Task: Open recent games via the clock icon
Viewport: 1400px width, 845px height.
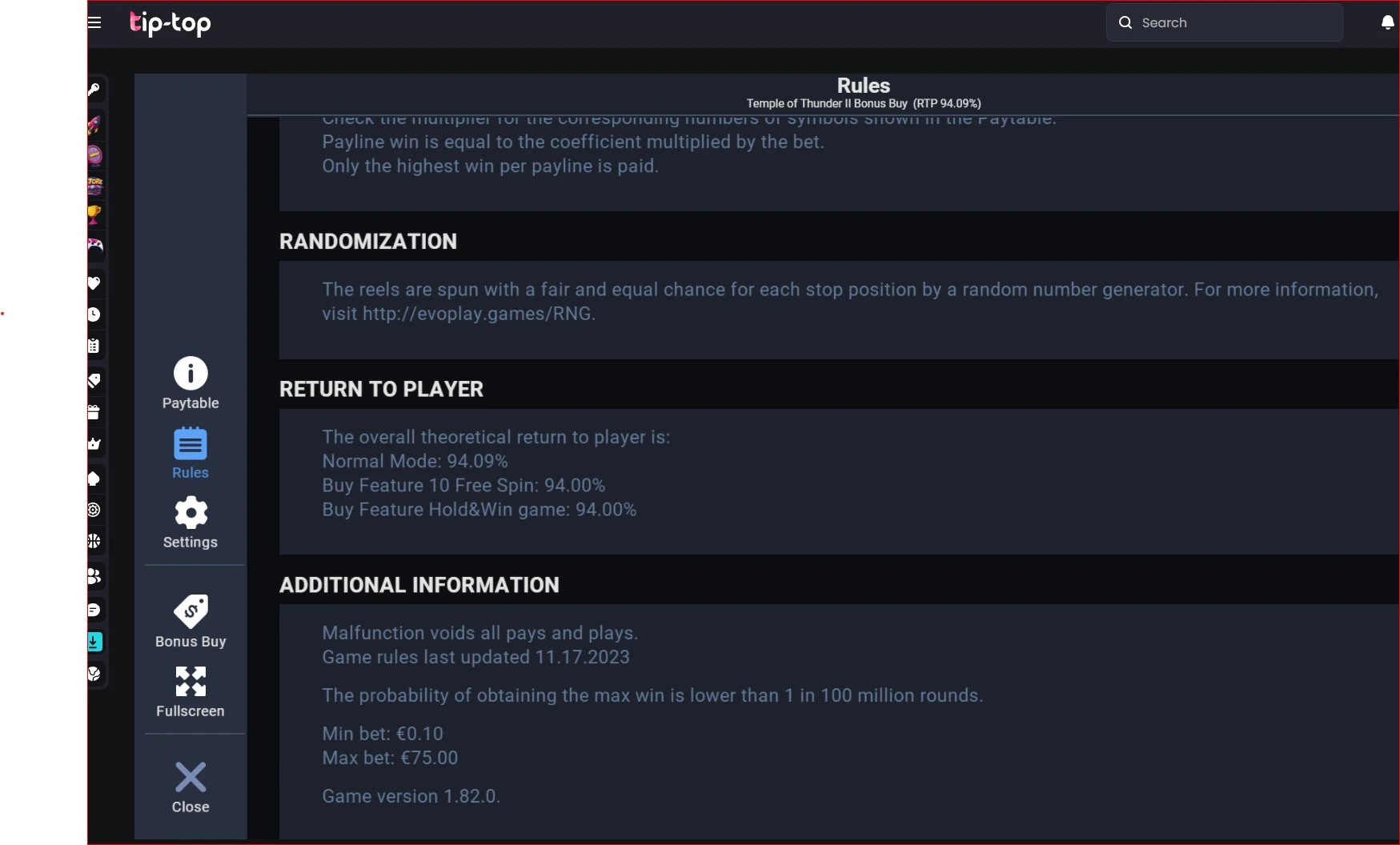Action: tap(94, 314)
